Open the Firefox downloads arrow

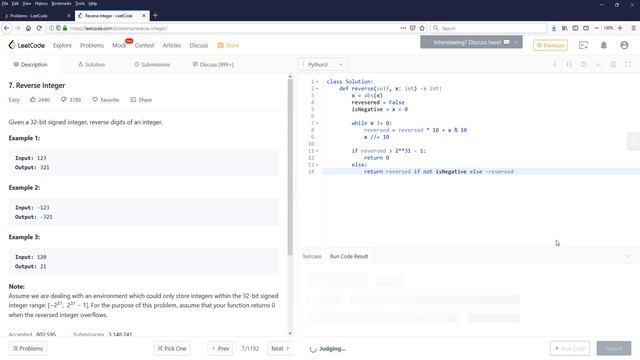554,28
